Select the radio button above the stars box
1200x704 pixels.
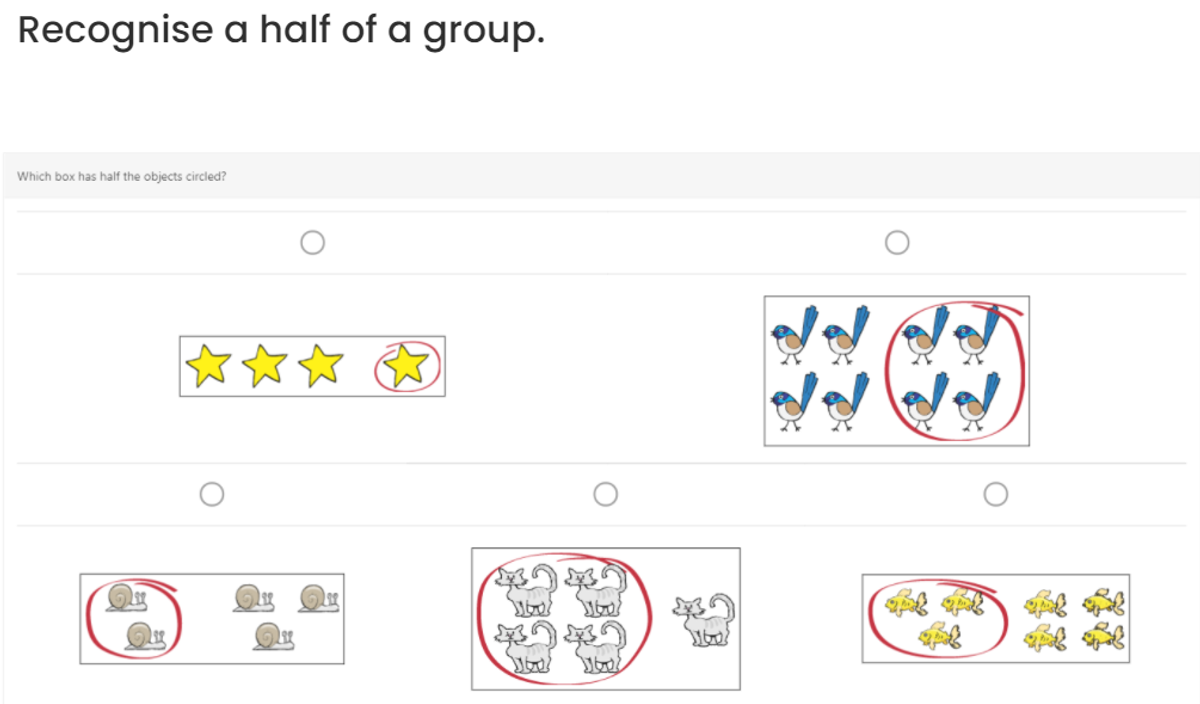coord(313,242)
